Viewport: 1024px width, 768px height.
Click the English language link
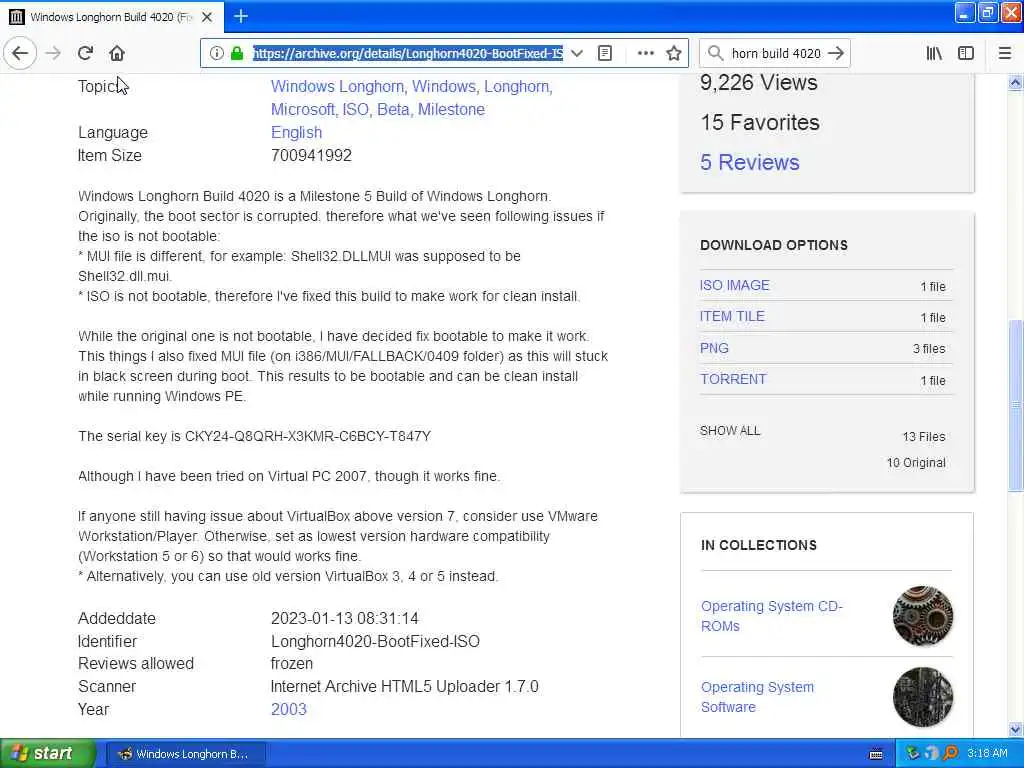coord(296,133)
